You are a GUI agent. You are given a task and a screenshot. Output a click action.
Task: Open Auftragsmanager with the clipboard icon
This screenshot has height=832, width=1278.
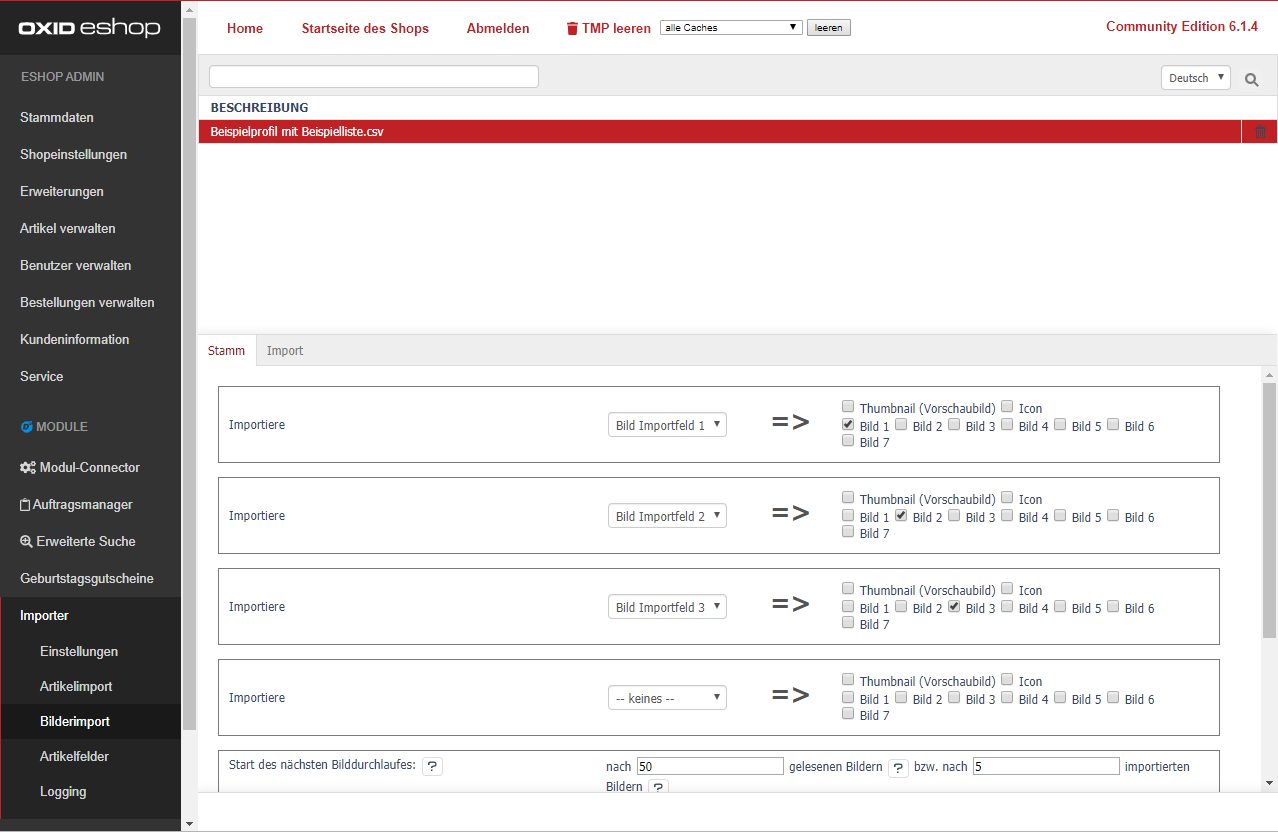(25, 505)
